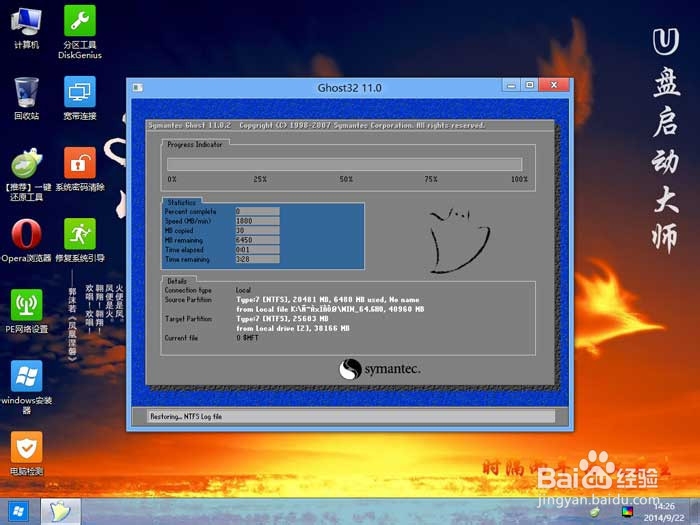Click the Ghost mascot drawing
700x525 pixels.
[459, 241]
